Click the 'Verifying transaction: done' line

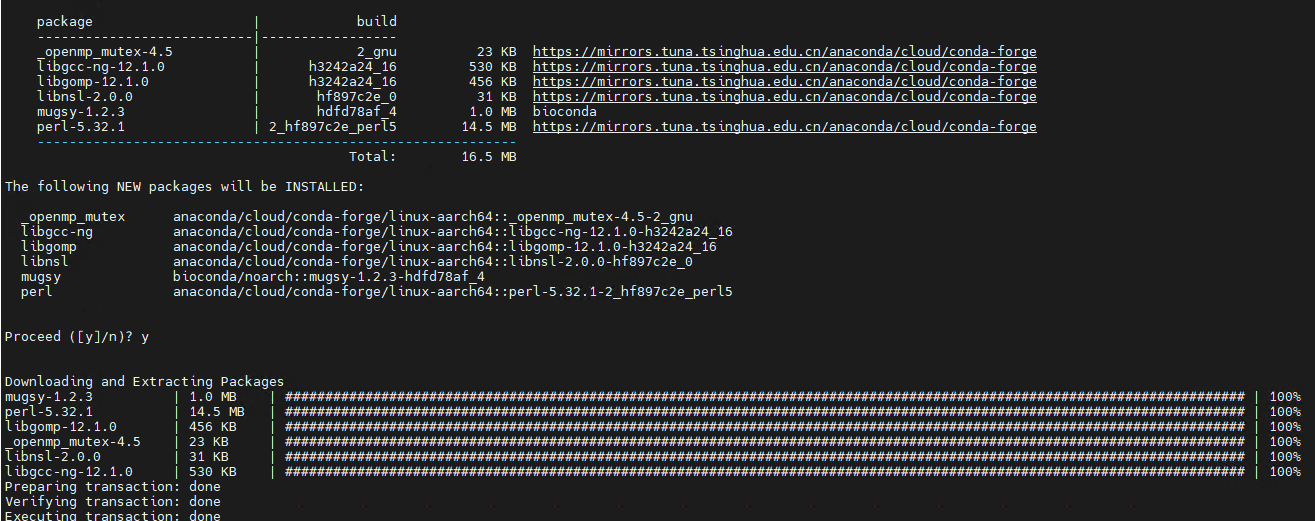[x=113, y=501]
